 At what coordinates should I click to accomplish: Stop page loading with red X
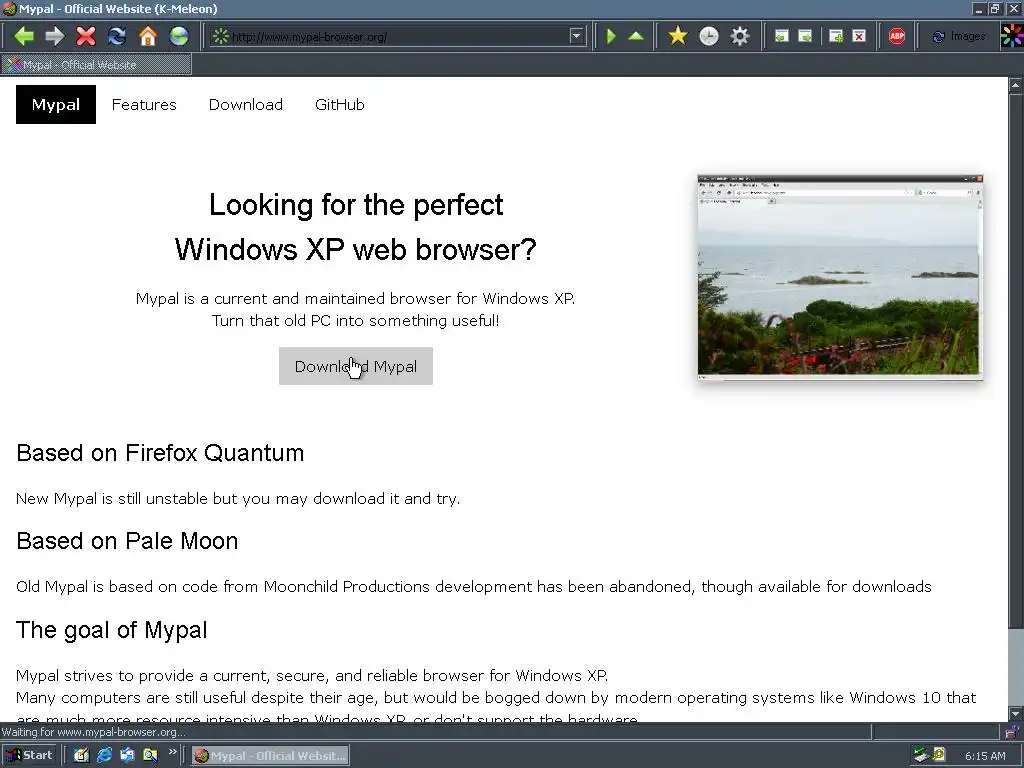(86, 36)
